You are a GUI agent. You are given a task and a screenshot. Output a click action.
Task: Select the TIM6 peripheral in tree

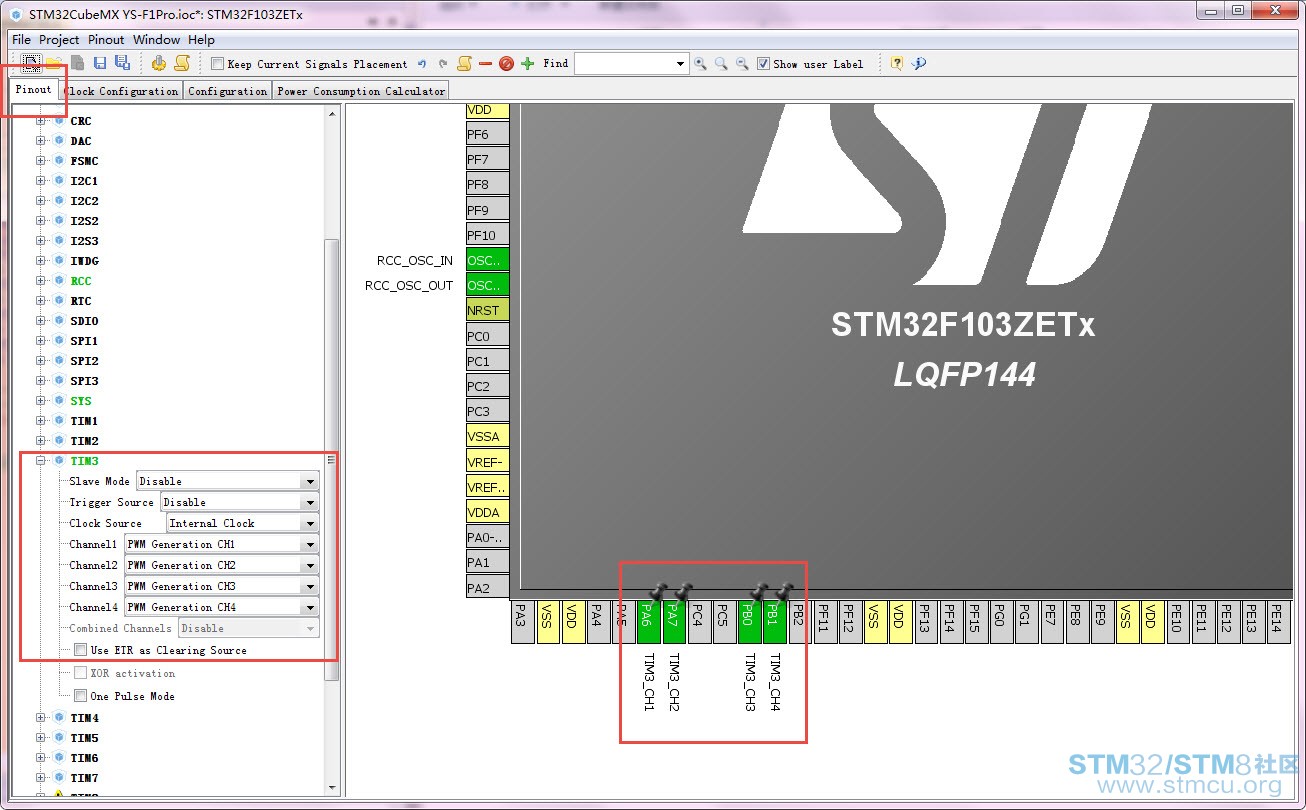click(84, 758)
